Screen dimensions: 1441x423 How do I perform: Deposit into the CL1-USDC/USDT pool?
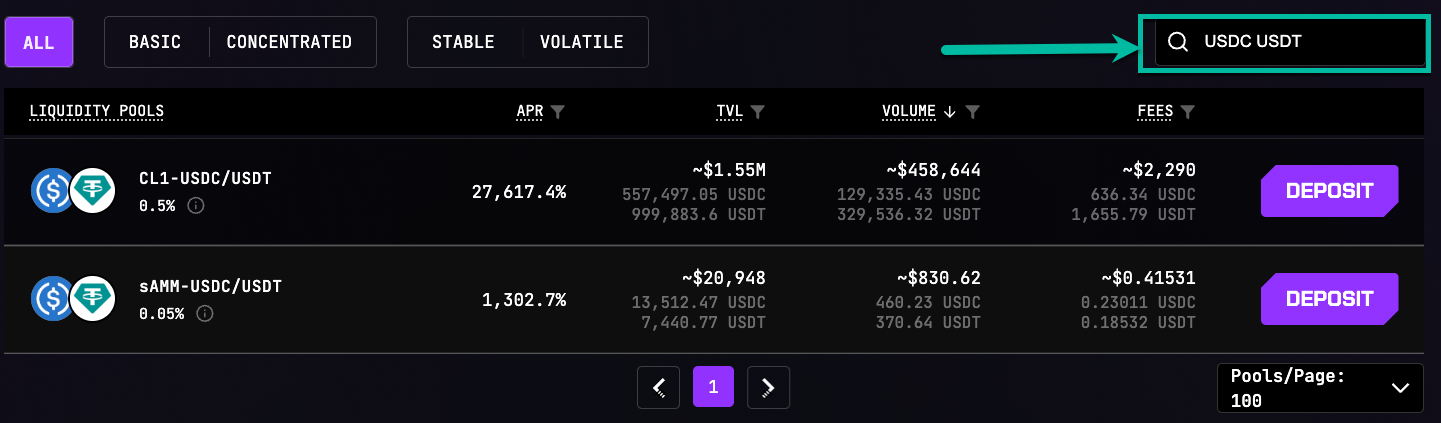[1329, 191]
